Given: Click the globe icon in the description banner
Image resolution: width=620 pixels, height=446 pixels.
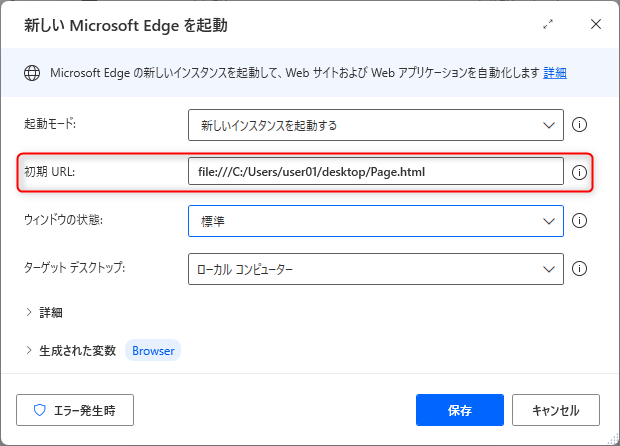Looking at the screenshot, I should tap(32, 73).
